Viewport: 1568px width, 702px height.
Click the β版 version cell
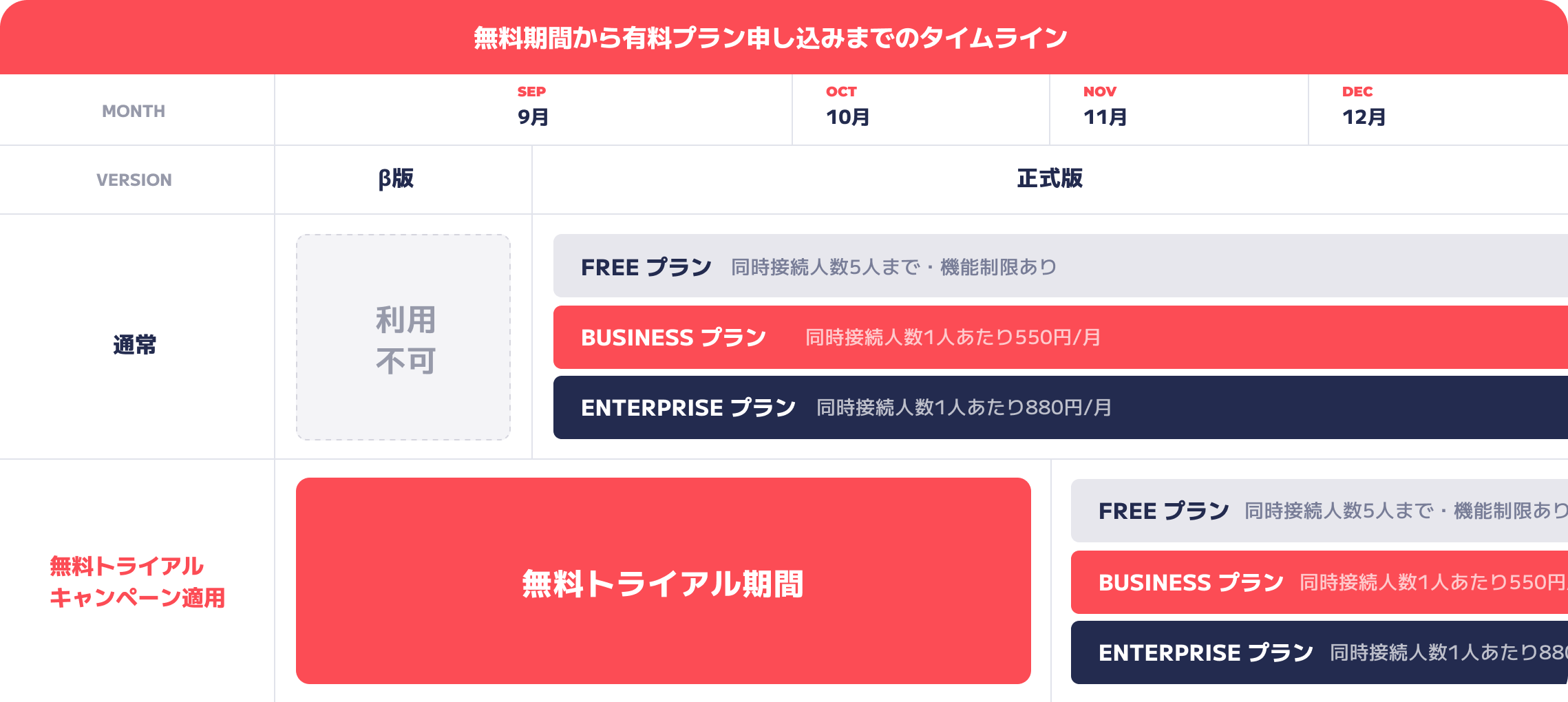(396, 179)
